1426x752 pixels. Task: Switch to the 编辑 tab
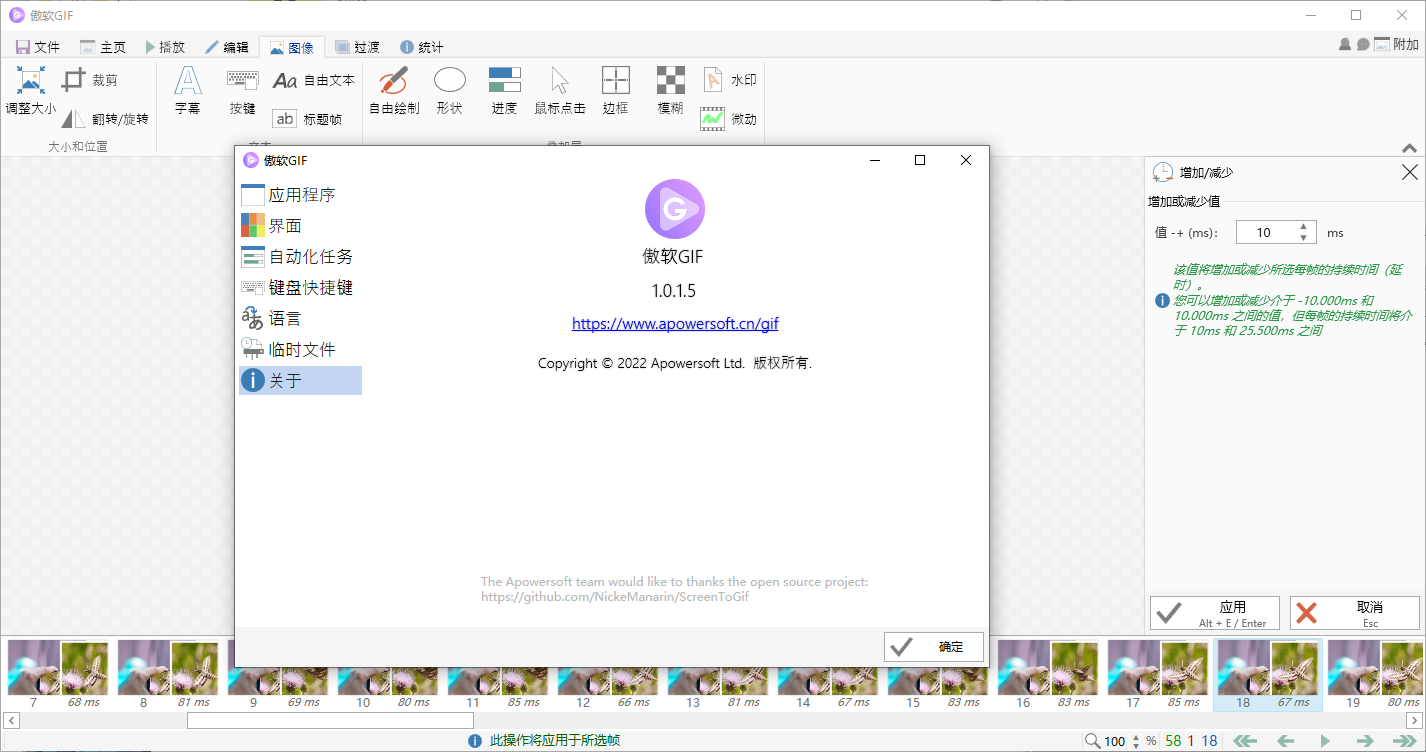tap(228, 47)
